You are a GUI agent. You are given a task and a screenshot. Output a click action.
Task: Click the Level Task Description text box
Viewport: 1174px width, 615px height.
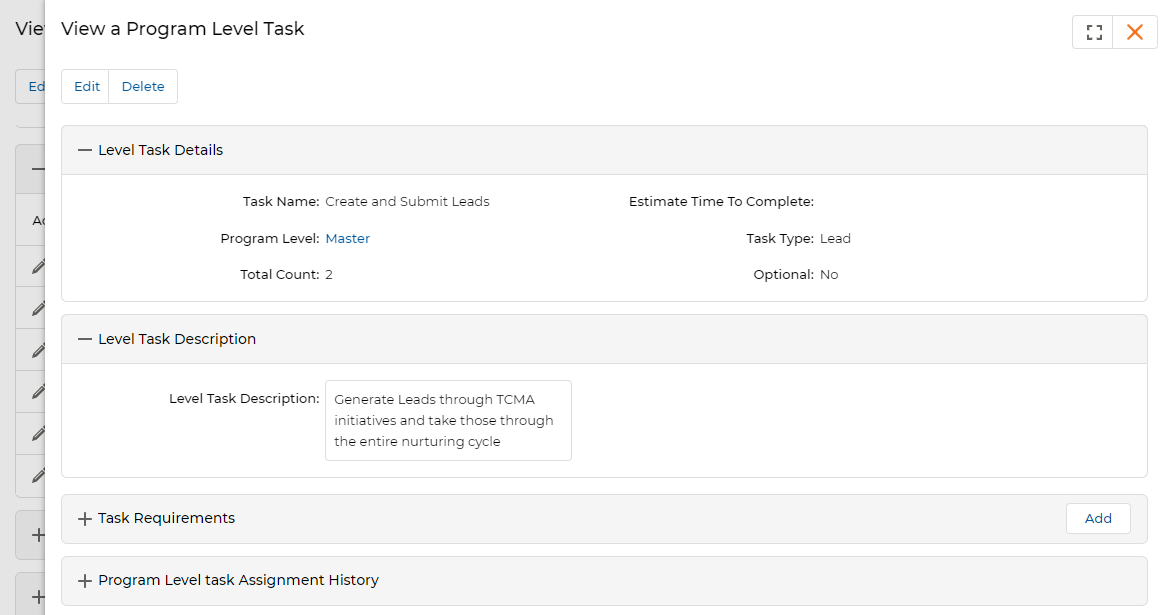[448, 420]
